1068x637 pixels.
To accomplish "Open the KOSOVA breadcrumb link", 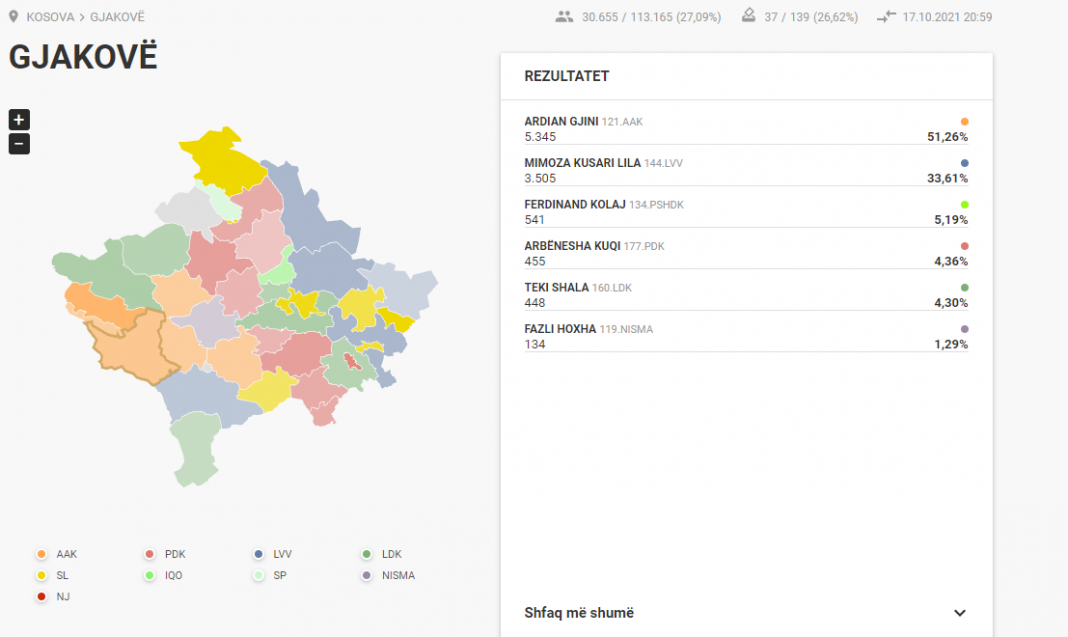I will (x=50, y=17).
